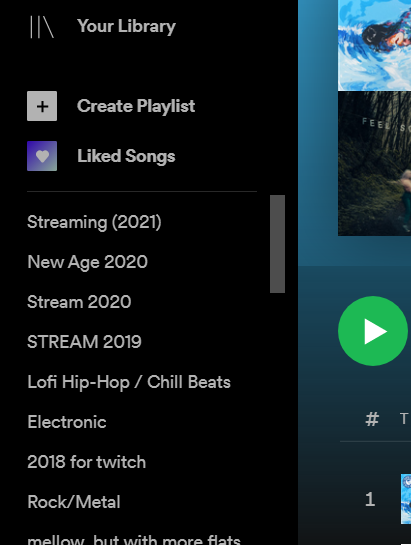Open Your Library via the library icon
Screen dimensions: 411x545
(42, 27)
